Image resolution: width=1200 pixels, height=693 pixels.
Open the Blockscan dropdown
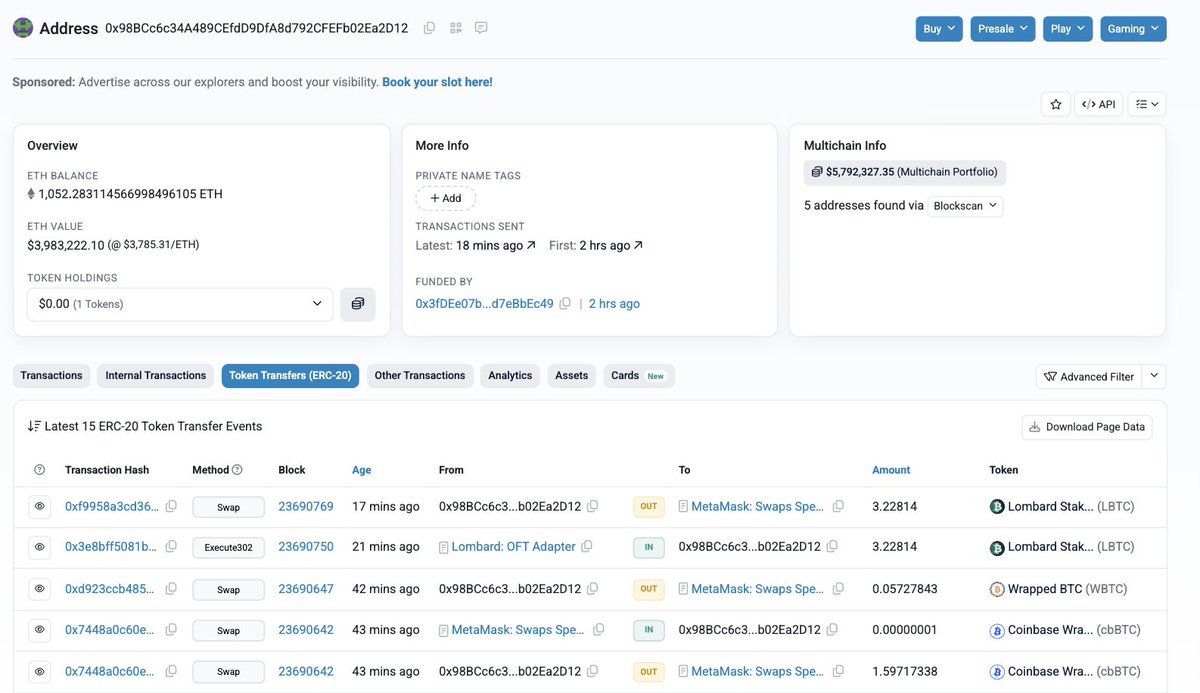(964, 206)
